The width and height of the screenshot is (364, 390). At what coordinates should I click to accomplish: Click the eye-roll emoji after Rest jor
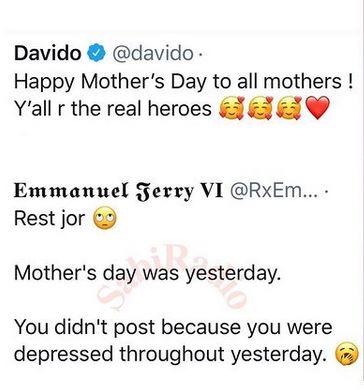pos(105,219)
